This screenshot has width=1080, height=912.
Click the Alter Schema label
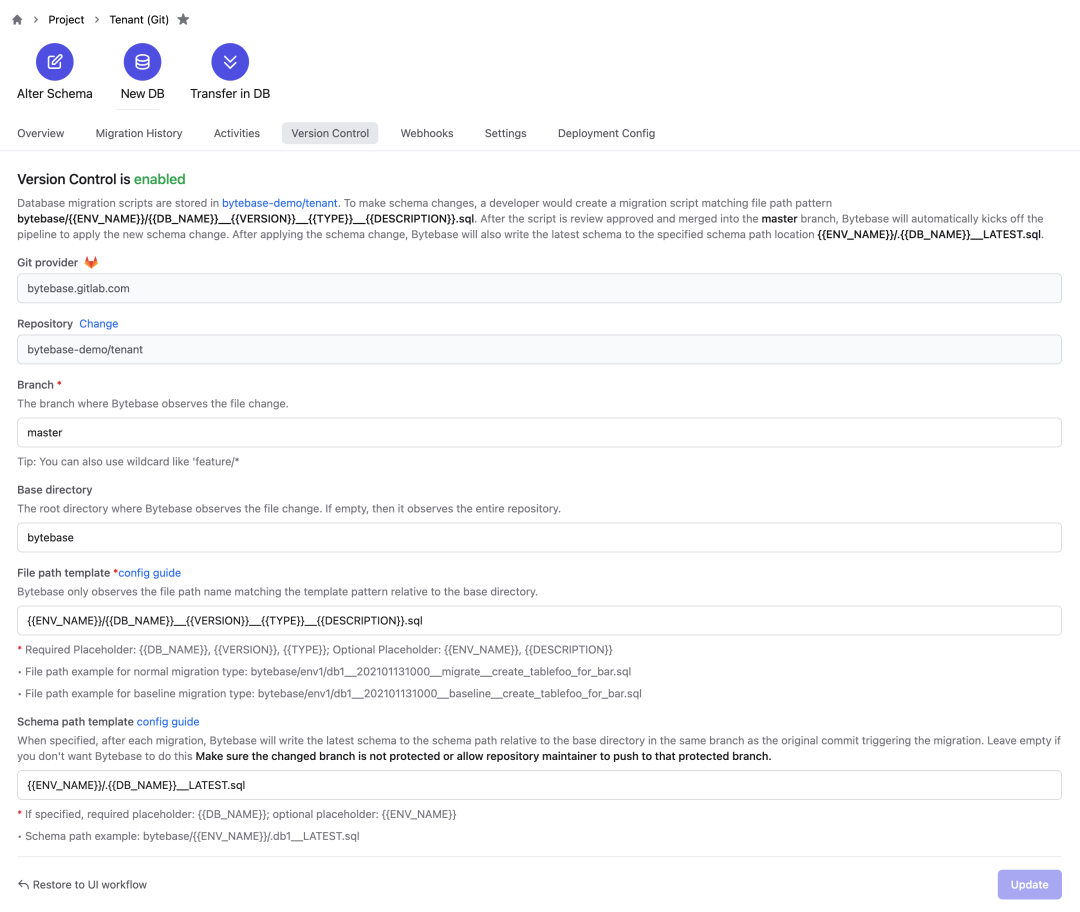tap(54, 94)
